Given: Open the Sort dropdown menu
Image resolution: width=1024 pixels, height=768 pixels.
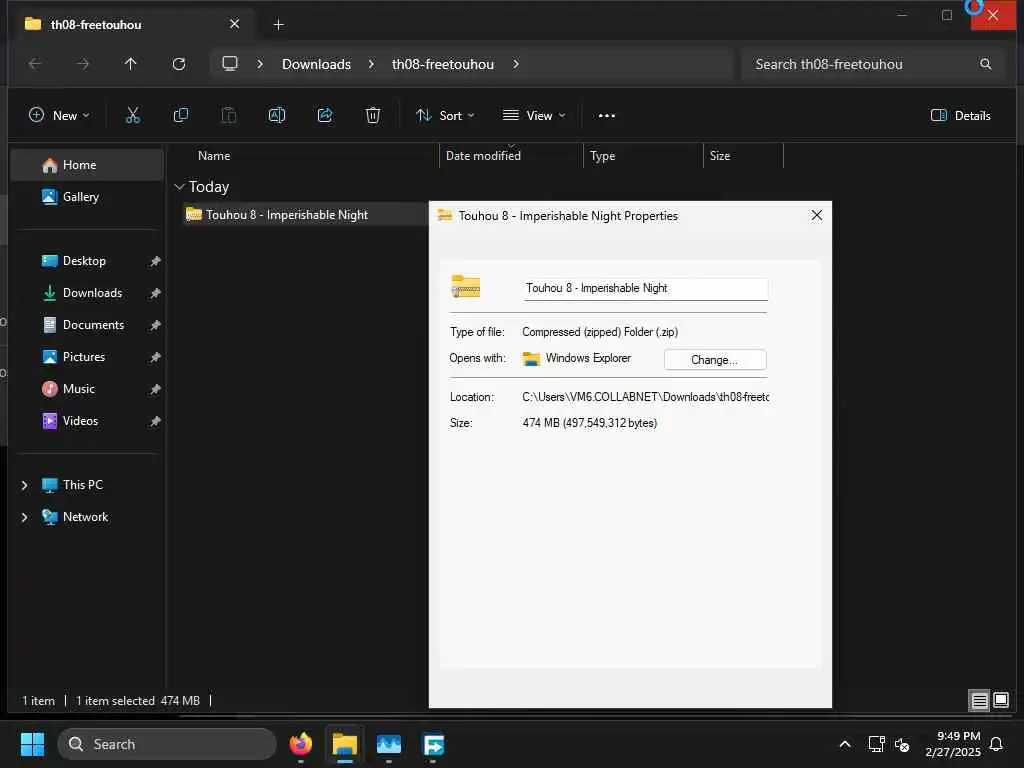Looking at the screenshot, I should pyautogui.click(x=445, y=116).
